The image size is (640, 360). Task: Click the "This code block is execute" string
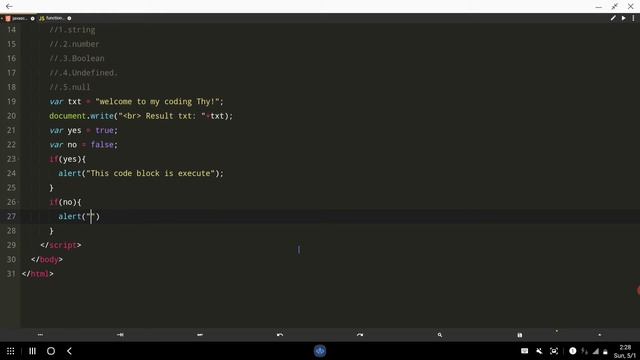(x=151, y=173)
